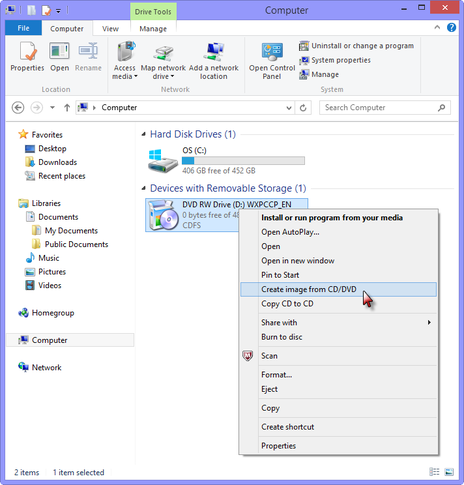Choose Properties in the context menu
Viewport: 464px width, 485px height.
coord(338,446)
